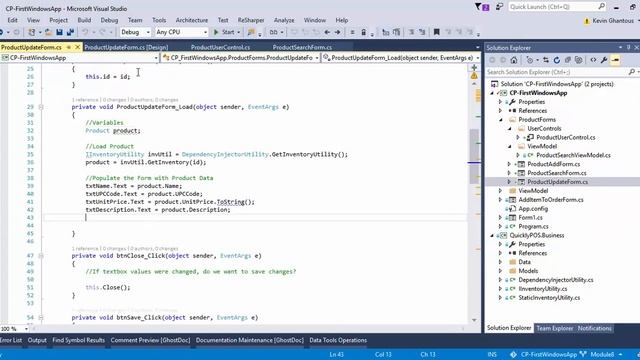The width and height of the screenshot is (640, 360).
Task: Click the Navigate Backward arrow in main toolbar
Action: [x=327, y=32]
